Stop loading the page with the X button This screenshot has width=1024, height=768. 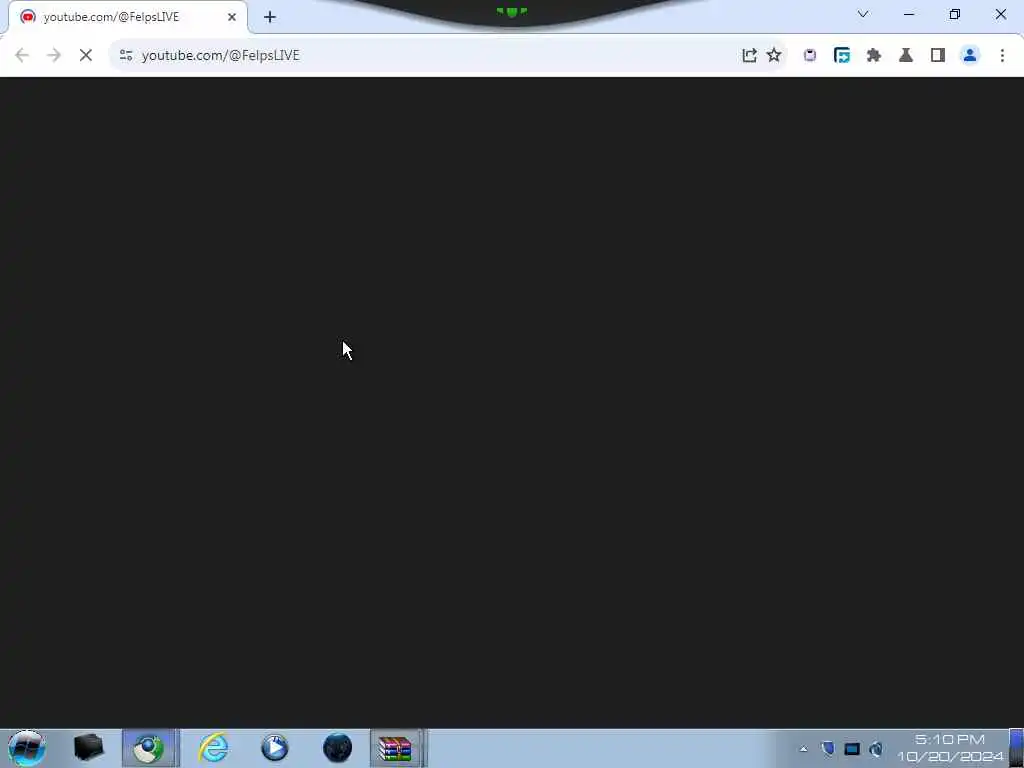coord(86,56)
